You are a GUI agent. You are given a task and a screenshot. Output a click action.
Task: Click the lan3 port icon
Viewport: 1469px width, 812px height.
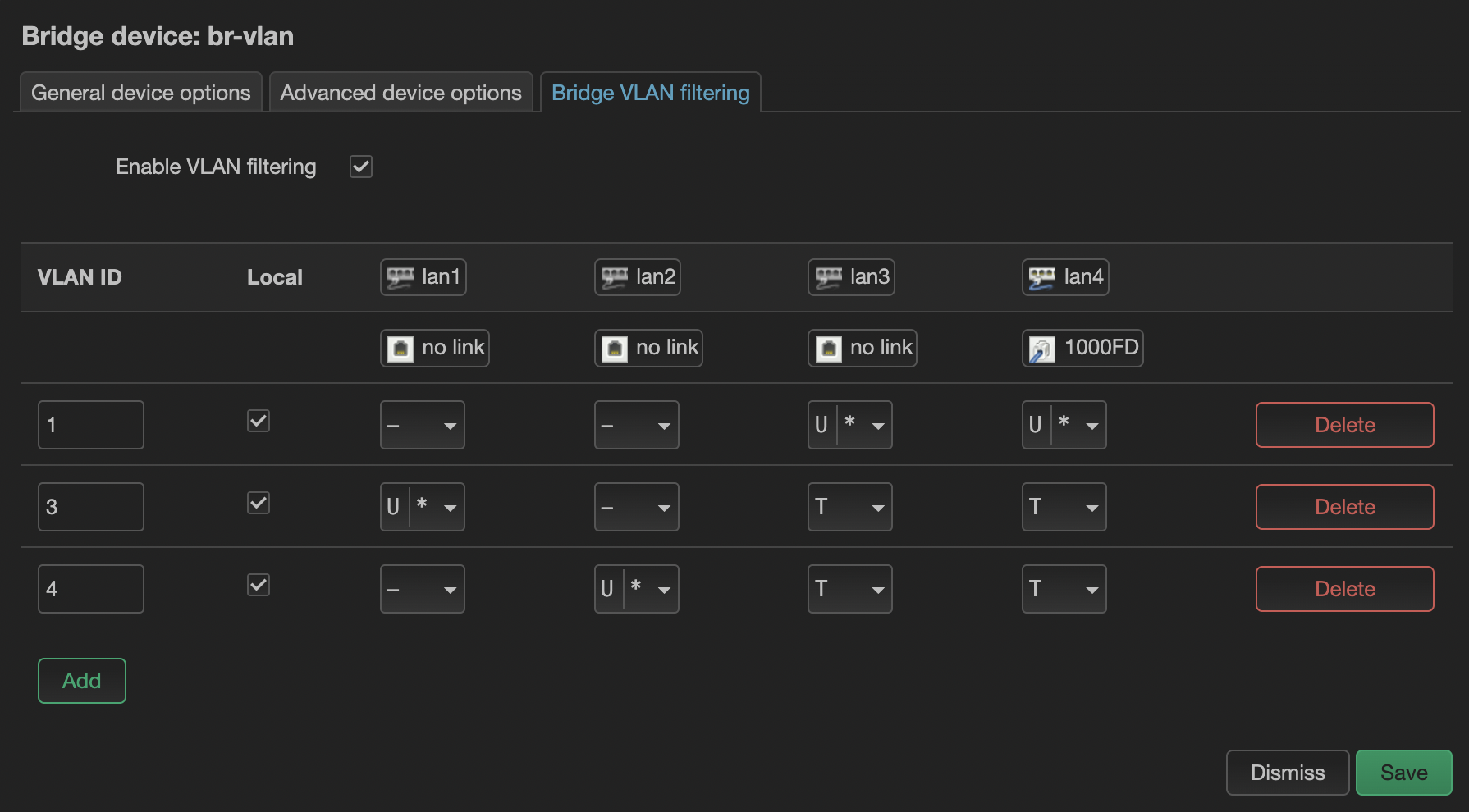[827, 276]
